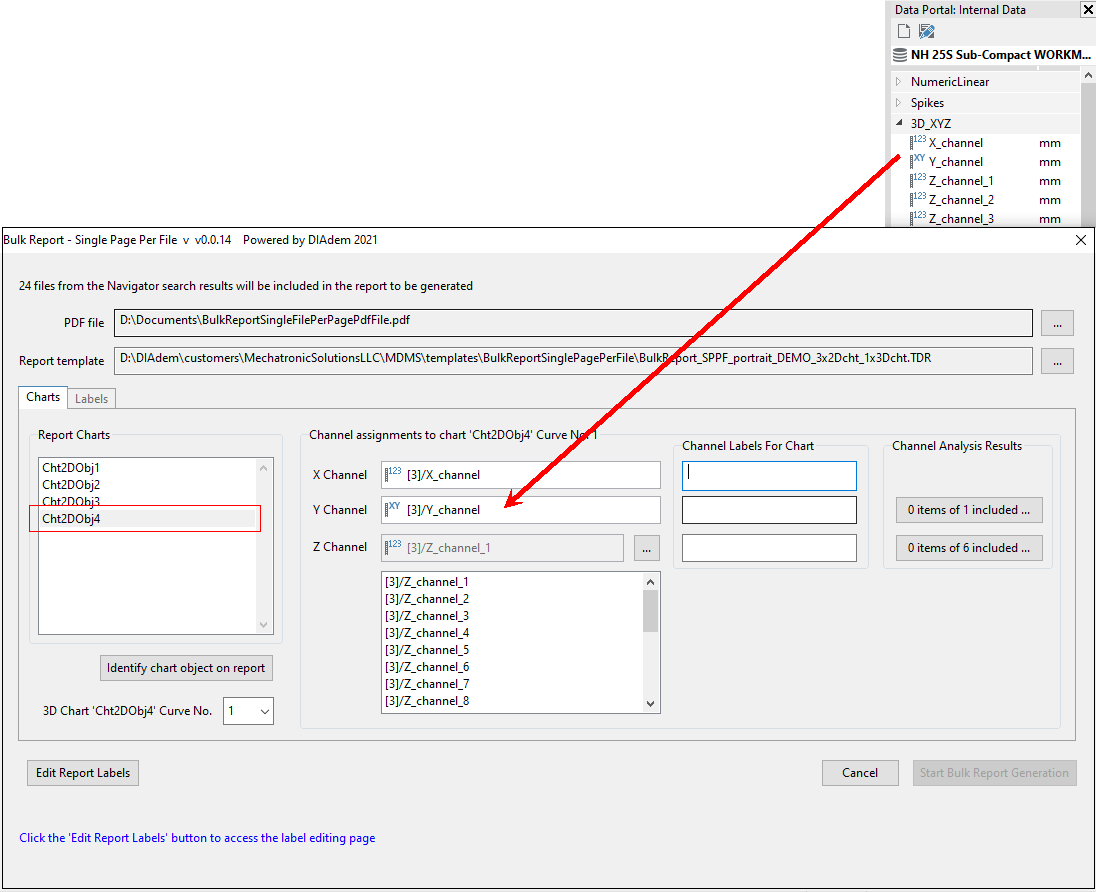Screen dimensions: 1096x892
Task: Click the XY icon beside Y_channel in Data Portal
Action: 918,161
